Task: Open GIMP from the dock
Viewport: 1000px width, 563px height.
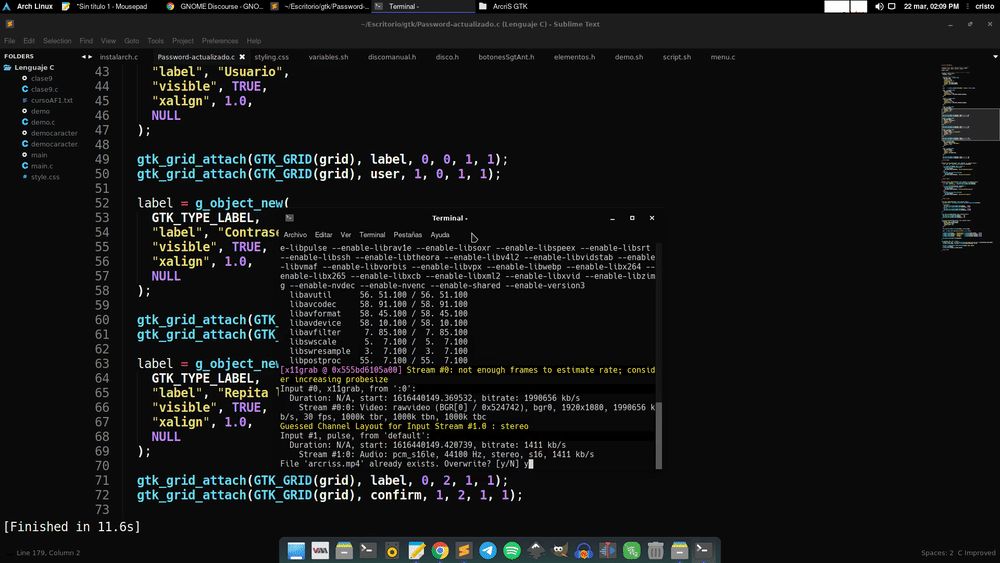Action: [559, 550]
